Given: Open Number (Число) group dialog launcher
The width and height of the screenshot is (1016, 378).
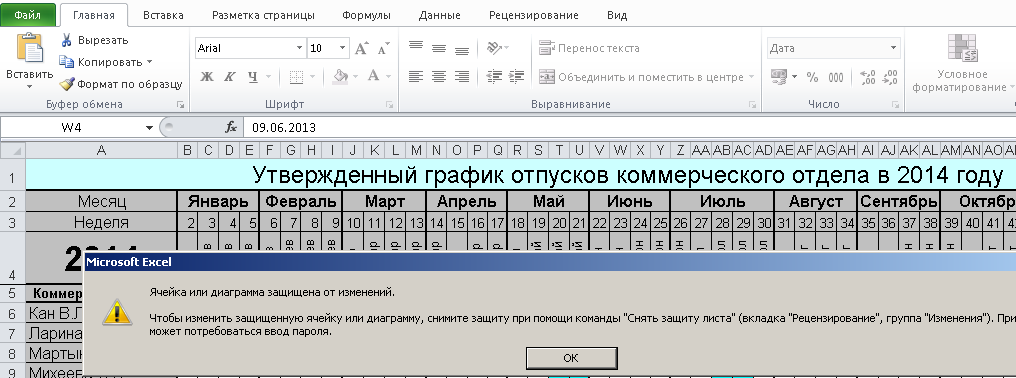Looking at the screenshot, I should click(x=895, y=104).
